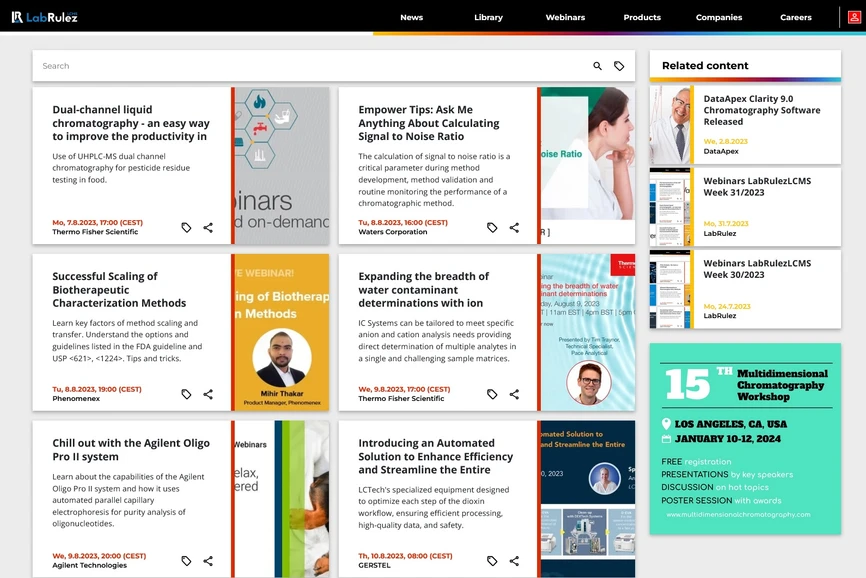Share the Dual-channel liquid chromatography webinar

[208, 227]
